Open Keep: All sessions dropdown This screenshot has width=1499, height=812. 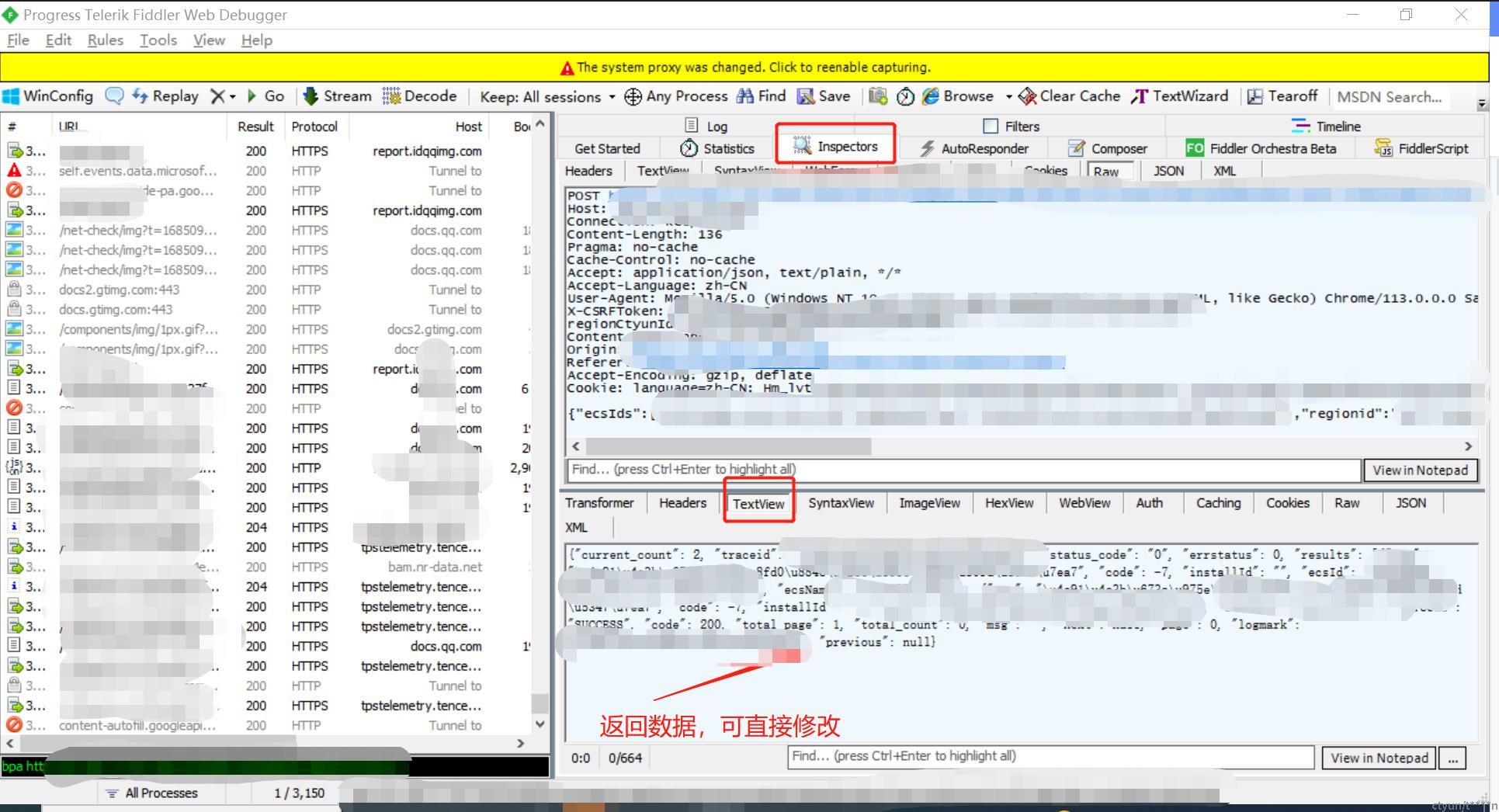[547, 97]
